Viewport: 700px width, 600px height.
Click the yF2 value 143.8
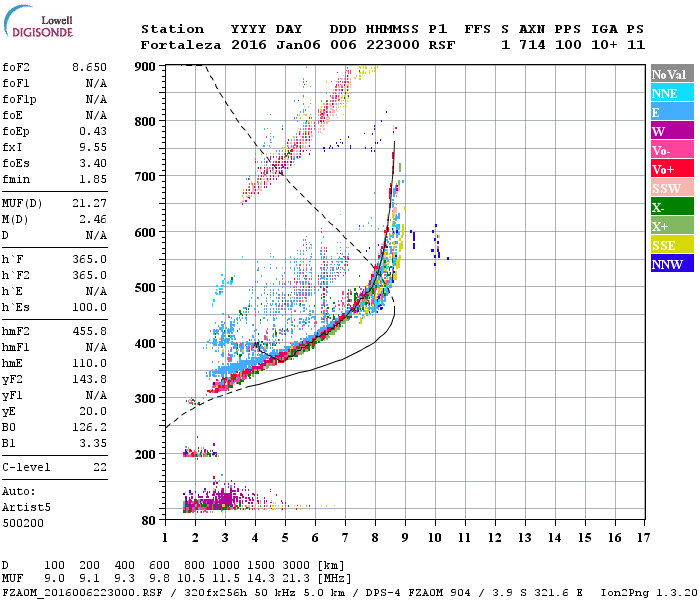point(89,379)
